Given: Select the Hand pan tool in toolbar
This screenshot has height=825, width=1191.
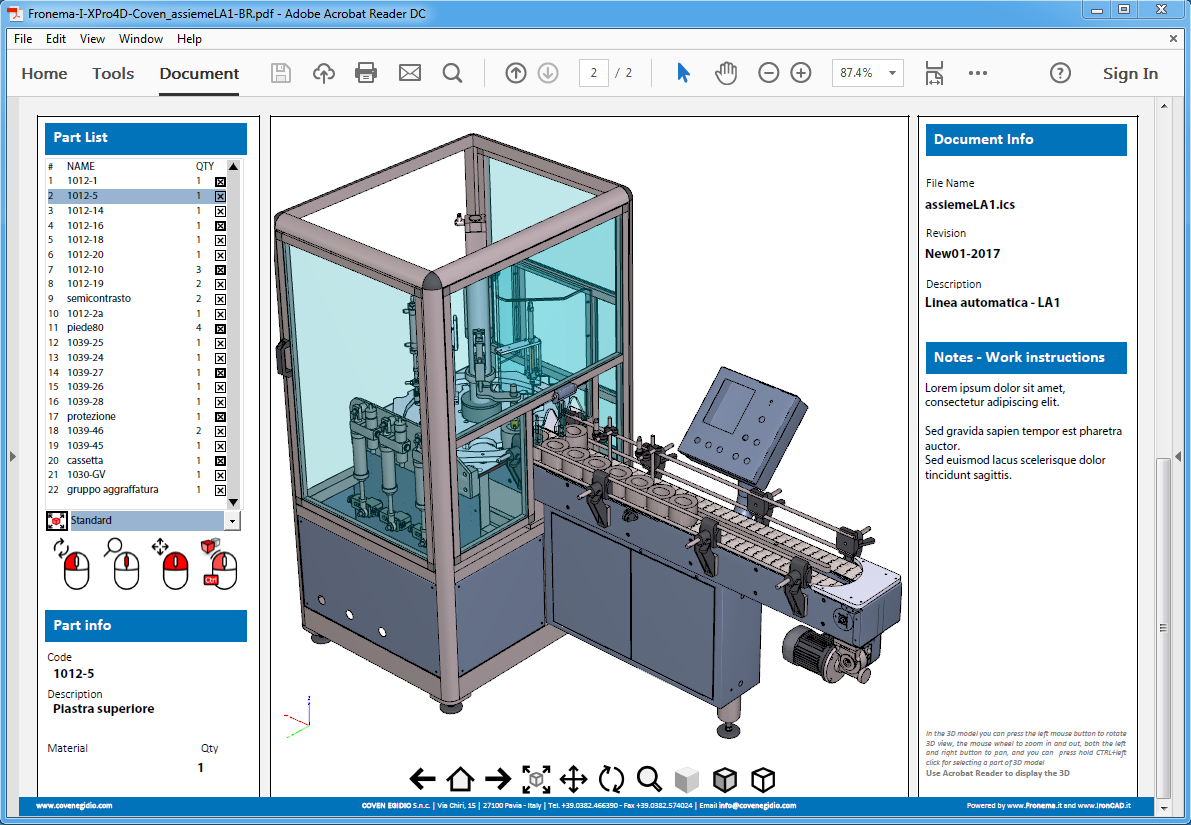Looking at the screenshot, I should pyautogui.click(x=725, y=73).
